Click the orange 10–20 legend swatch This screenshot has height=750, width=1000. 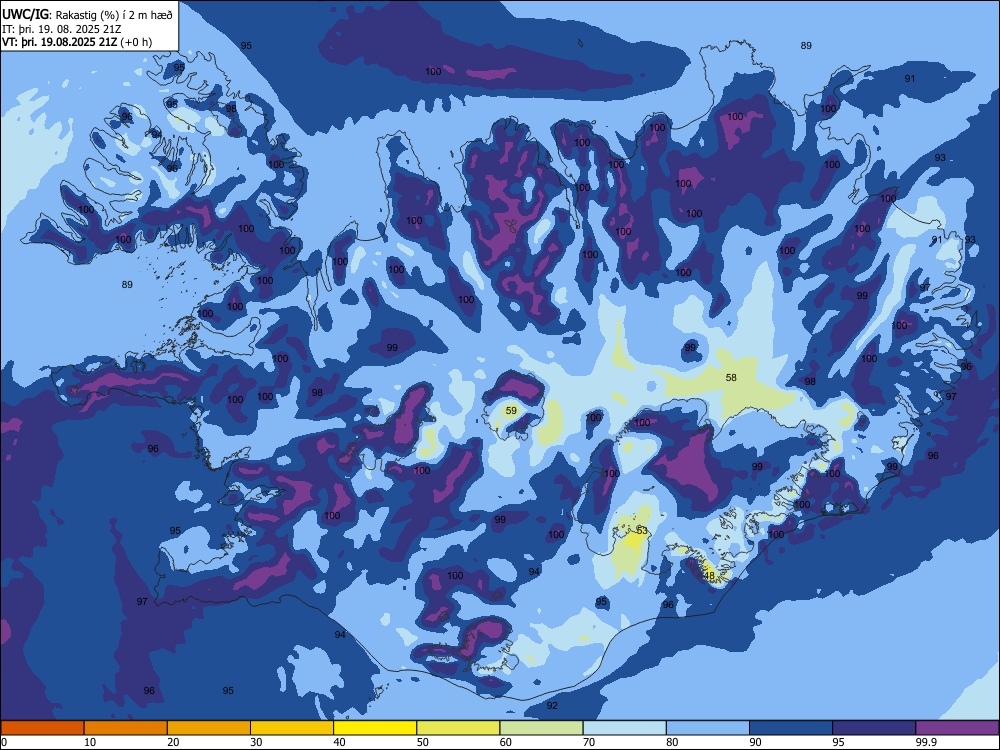[x=126, y=728]
